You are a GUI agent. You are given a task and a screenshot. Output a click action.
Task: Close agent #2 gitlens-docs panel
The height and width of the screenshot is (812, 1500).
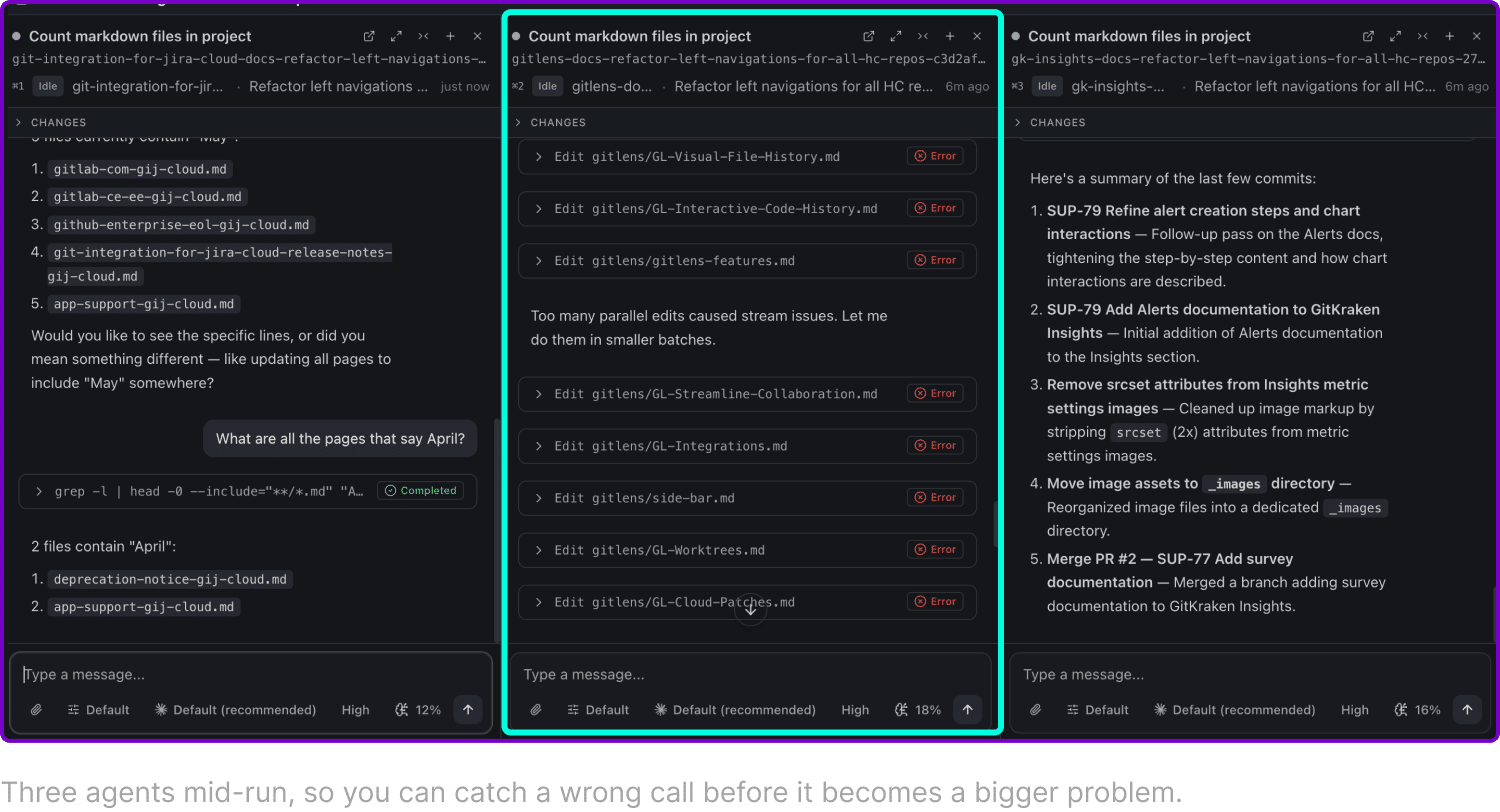point(977,36)
